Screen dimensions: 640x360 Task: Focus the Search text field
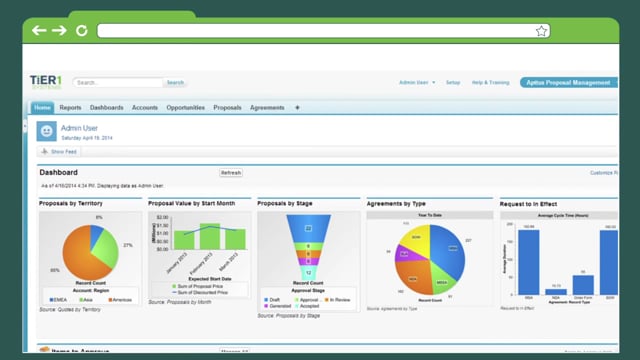point(118,82)
